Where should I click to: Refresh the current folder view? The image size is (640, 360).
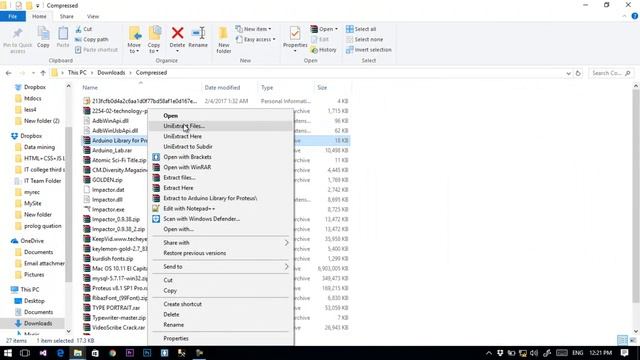click(x=578, y=73)
